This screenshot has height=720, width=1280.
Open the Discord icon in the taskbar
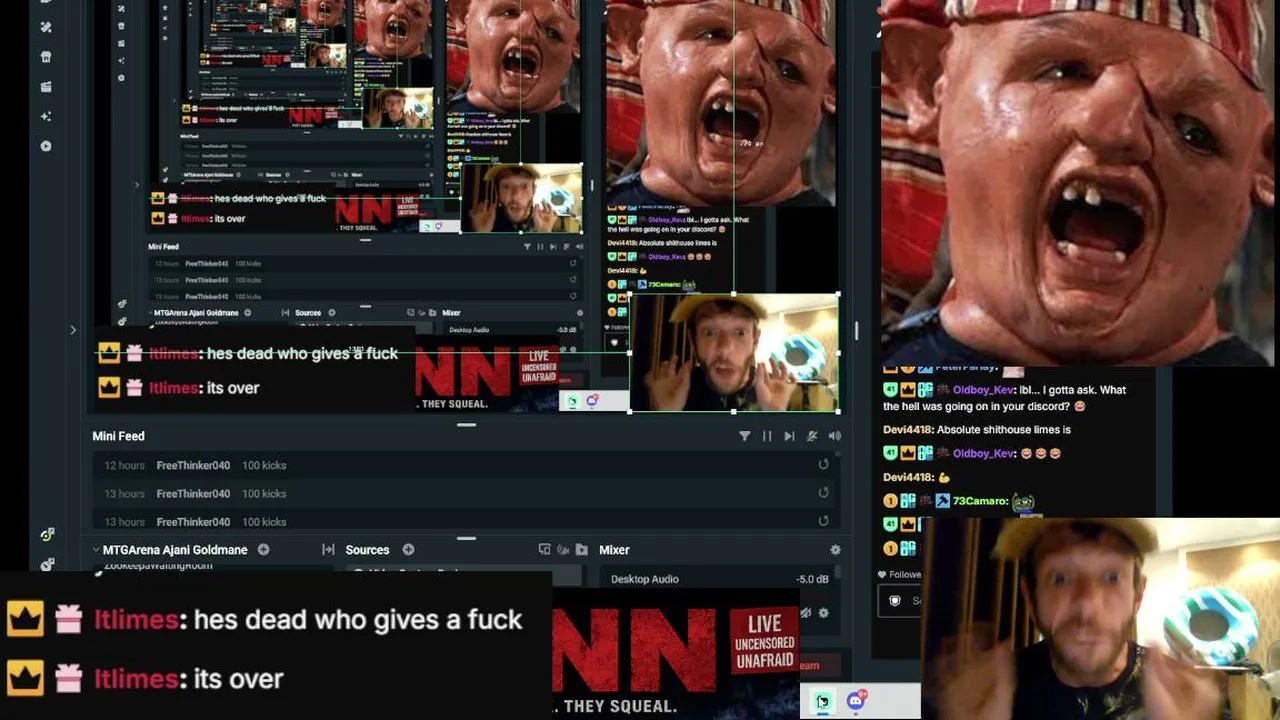point(855,701)
